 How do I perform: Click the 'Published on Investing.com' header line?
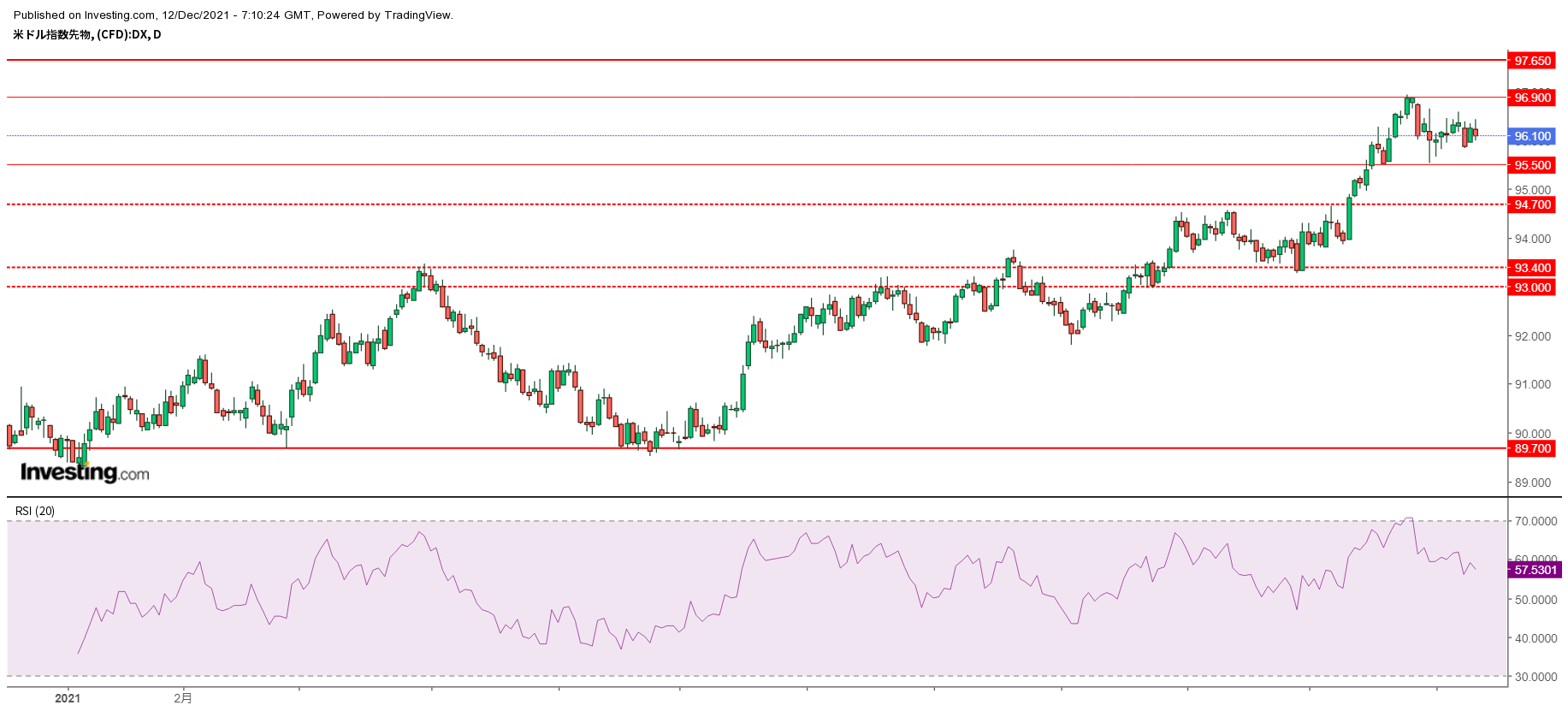click(234, 15)
